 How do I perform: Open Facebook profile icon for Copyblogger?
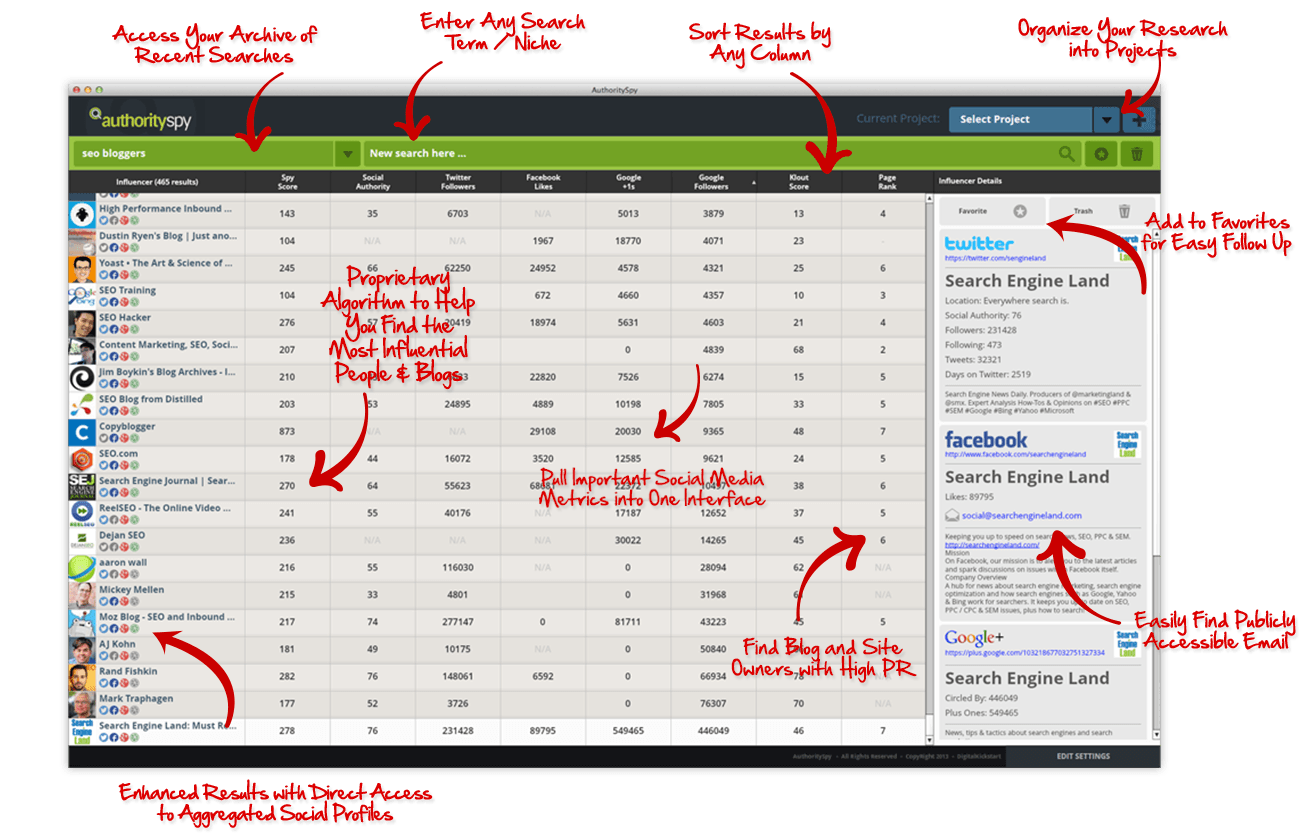pyautogui.click(x=114, y=437)
